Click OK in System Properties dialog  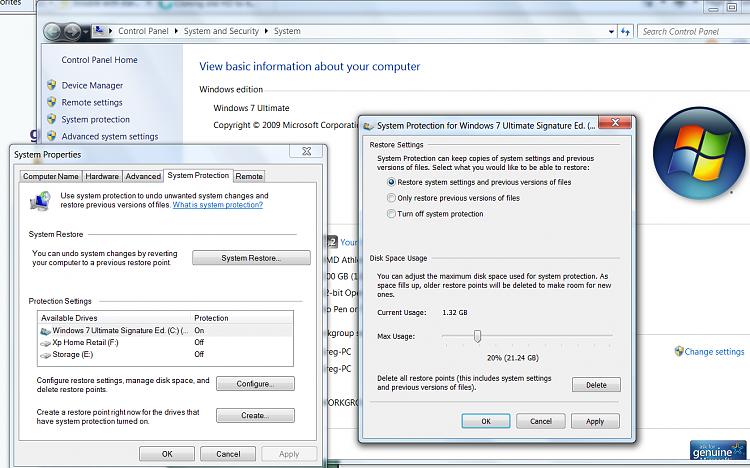pyautogui.click(x=167, y=454)
